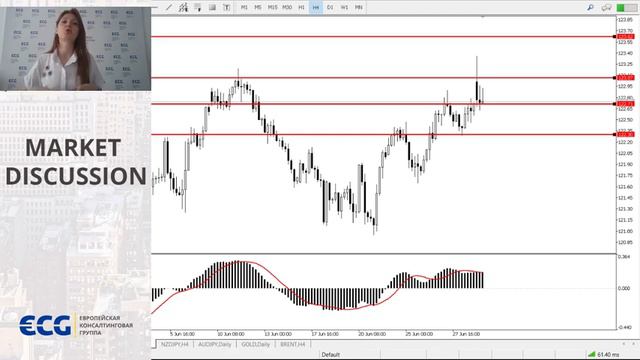The image size is (640, 360).
Task: Switch chart to H1 timeframe
Action: pyautogui.click(x=301, y=7)
